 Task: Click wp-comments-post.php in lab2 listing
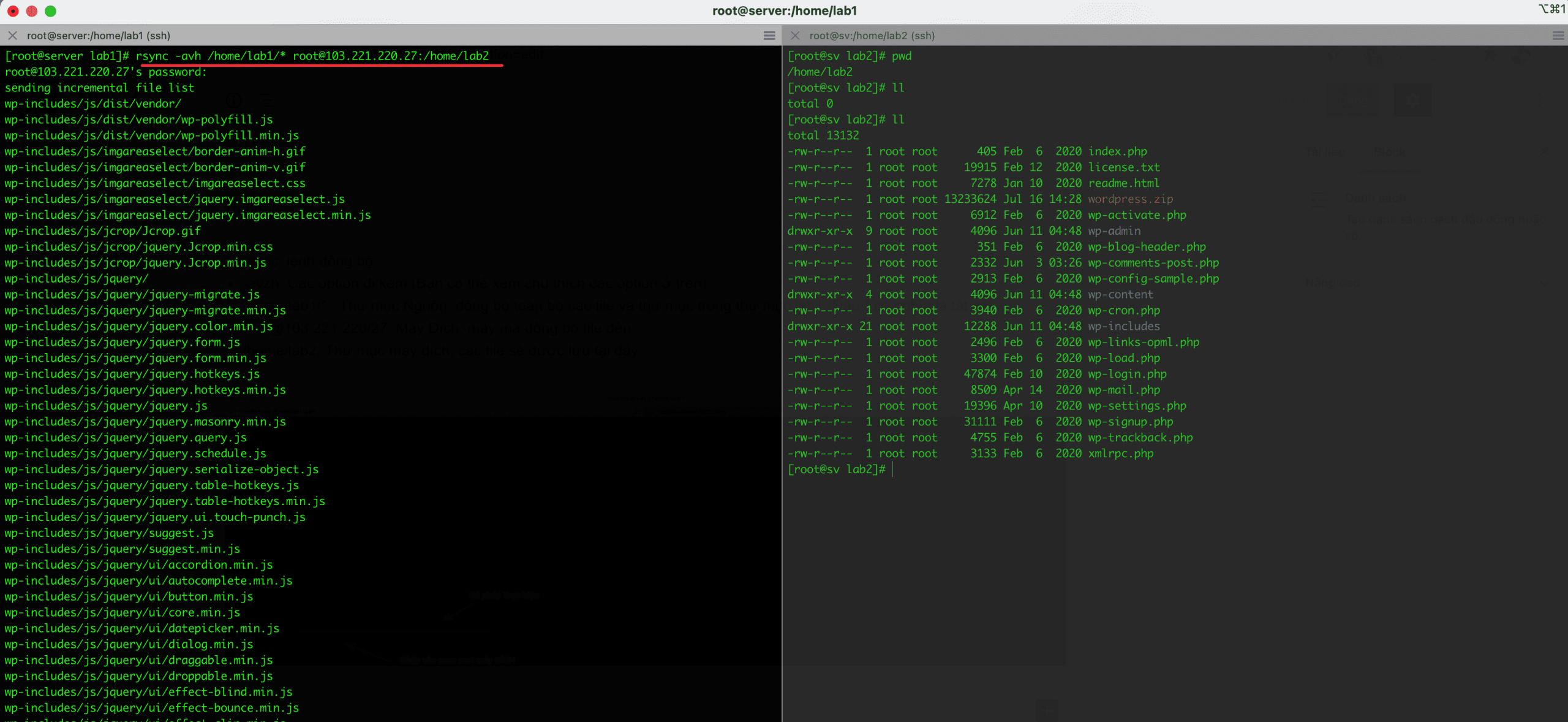1154,263
